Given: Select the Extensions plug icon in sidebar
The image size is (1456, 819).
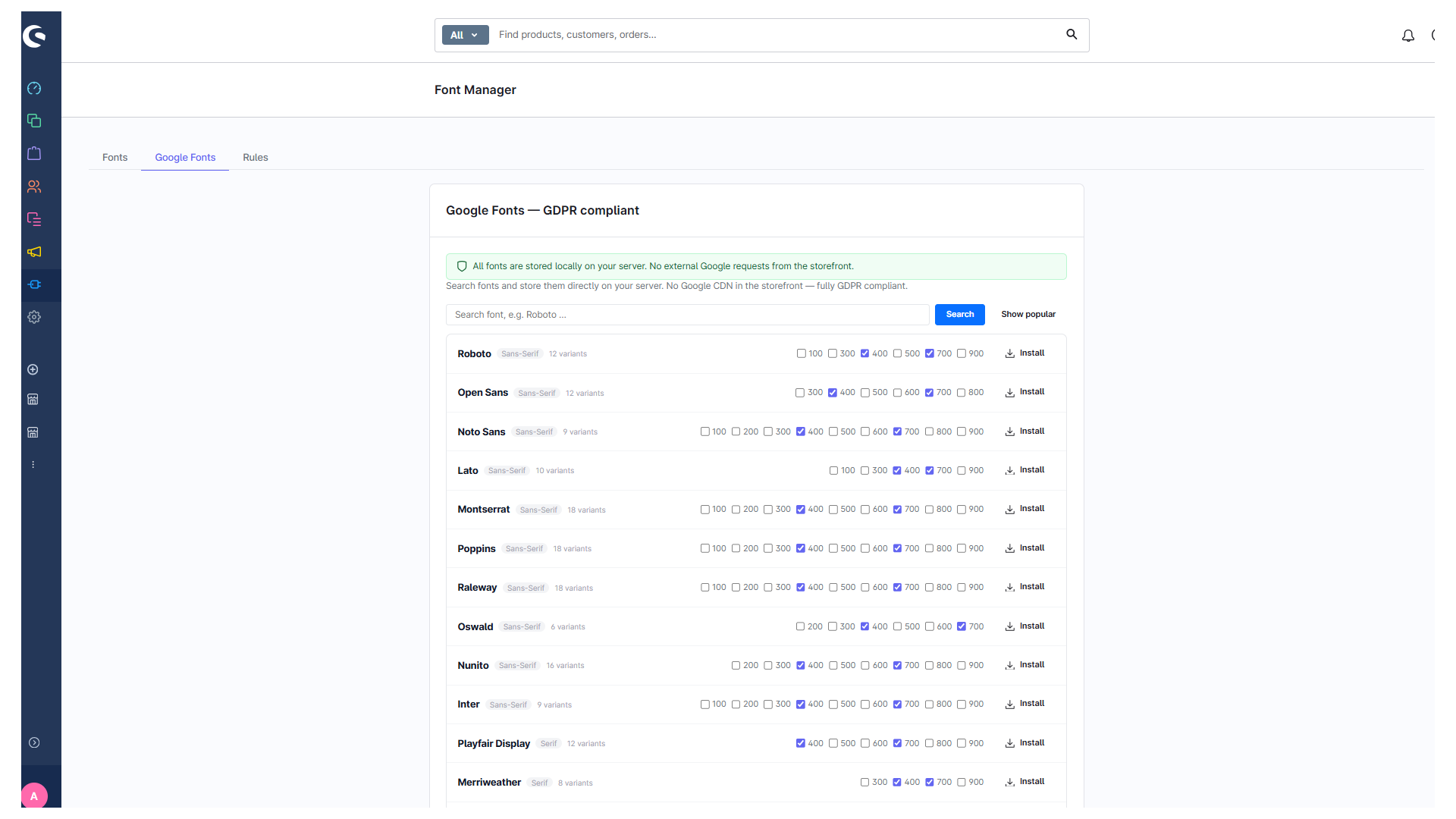Looking at the screenshot, I should pyautogui.click(x=34, y=285).
